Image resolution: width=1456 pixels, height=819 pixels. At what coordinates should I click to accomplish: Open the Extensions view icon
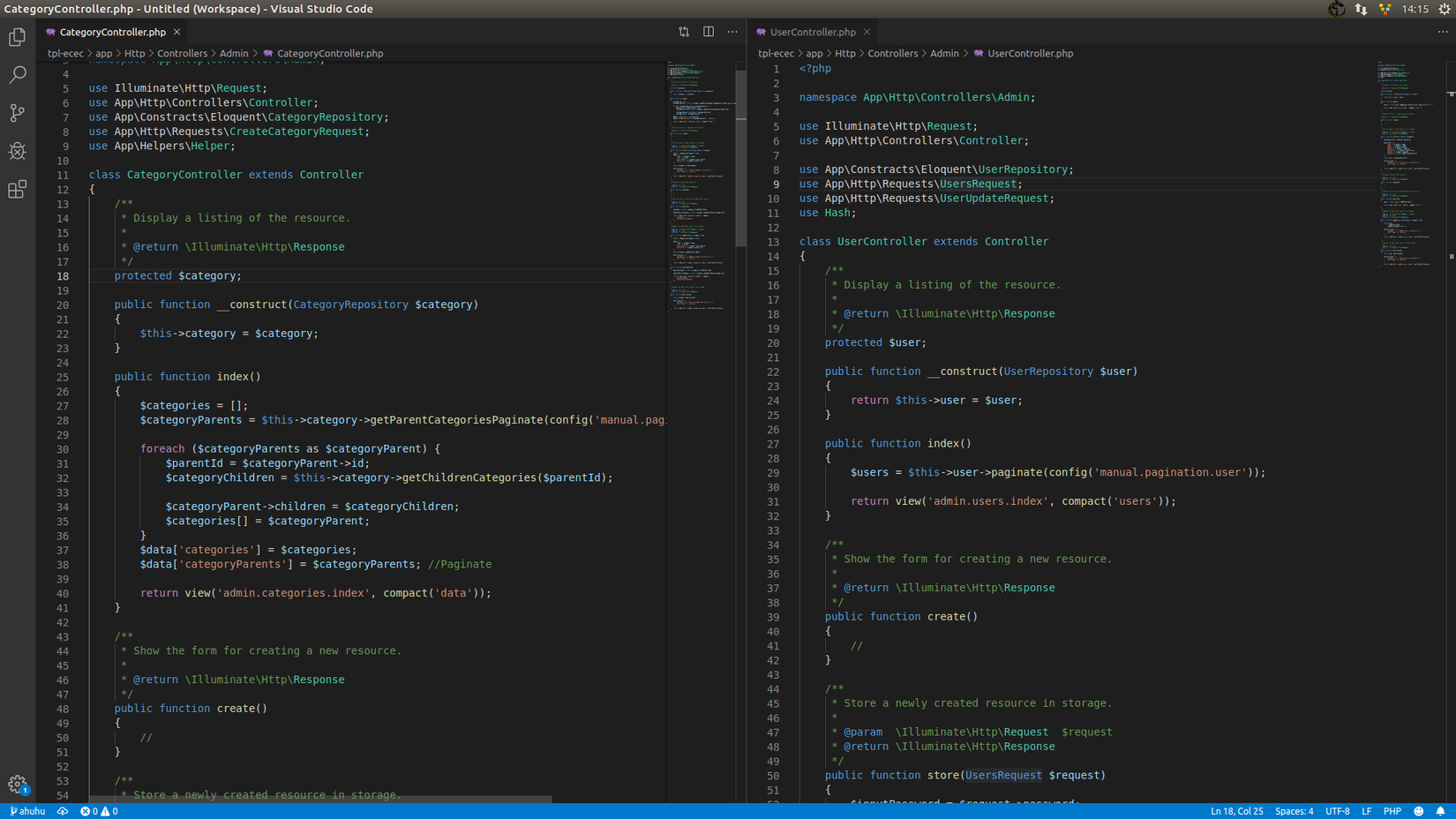[x=18, y=189]
